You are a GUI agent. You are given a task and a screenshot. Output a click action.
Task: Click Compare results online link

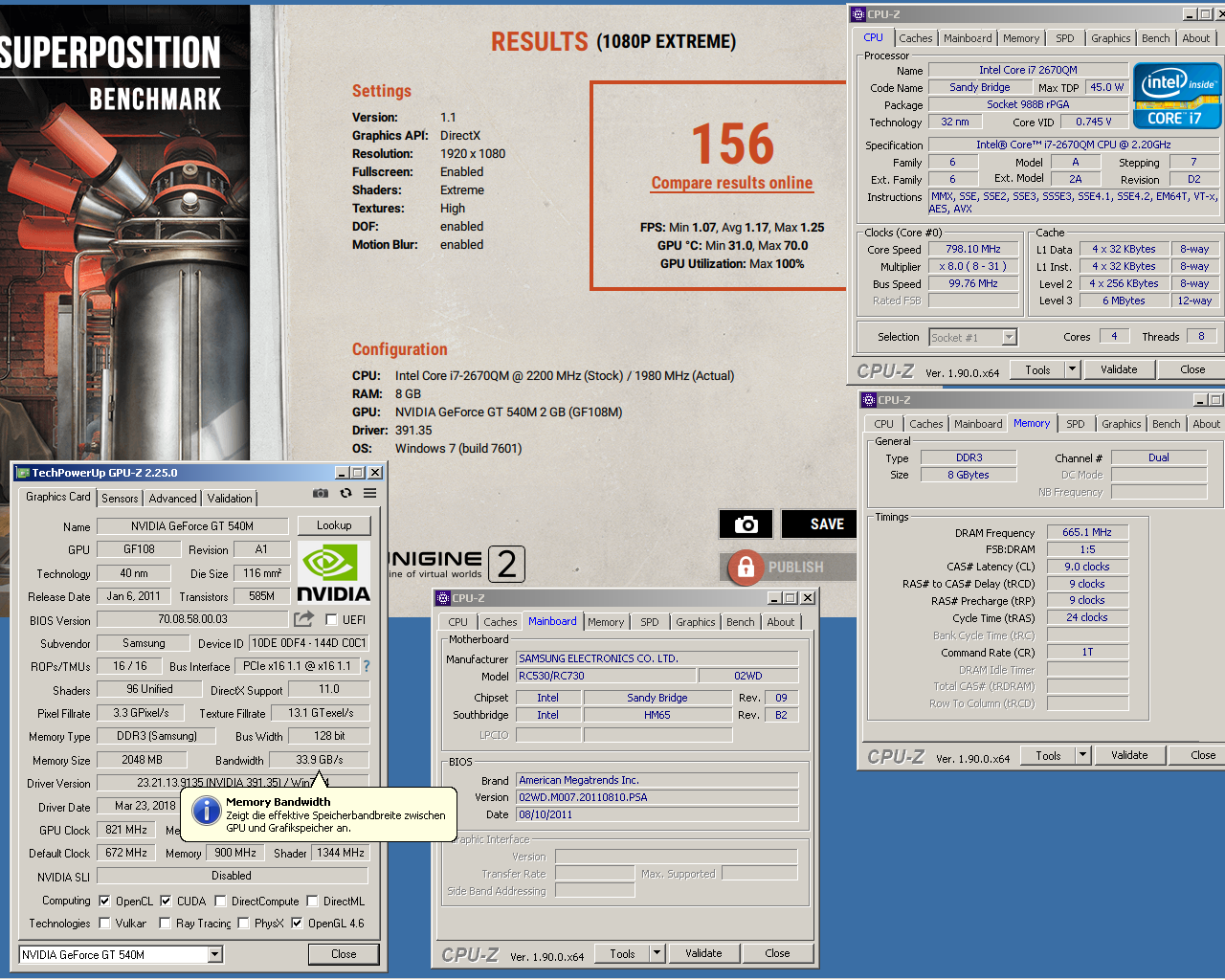732,183
